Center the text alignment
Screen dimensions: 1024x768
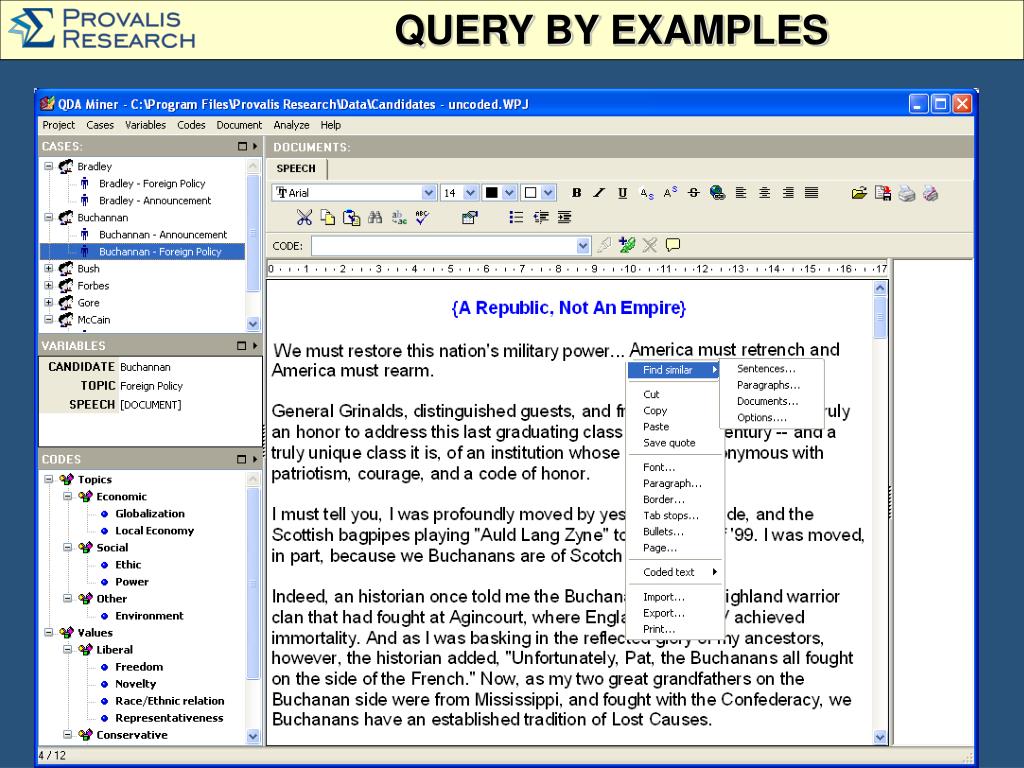click(x=764, y=193)
